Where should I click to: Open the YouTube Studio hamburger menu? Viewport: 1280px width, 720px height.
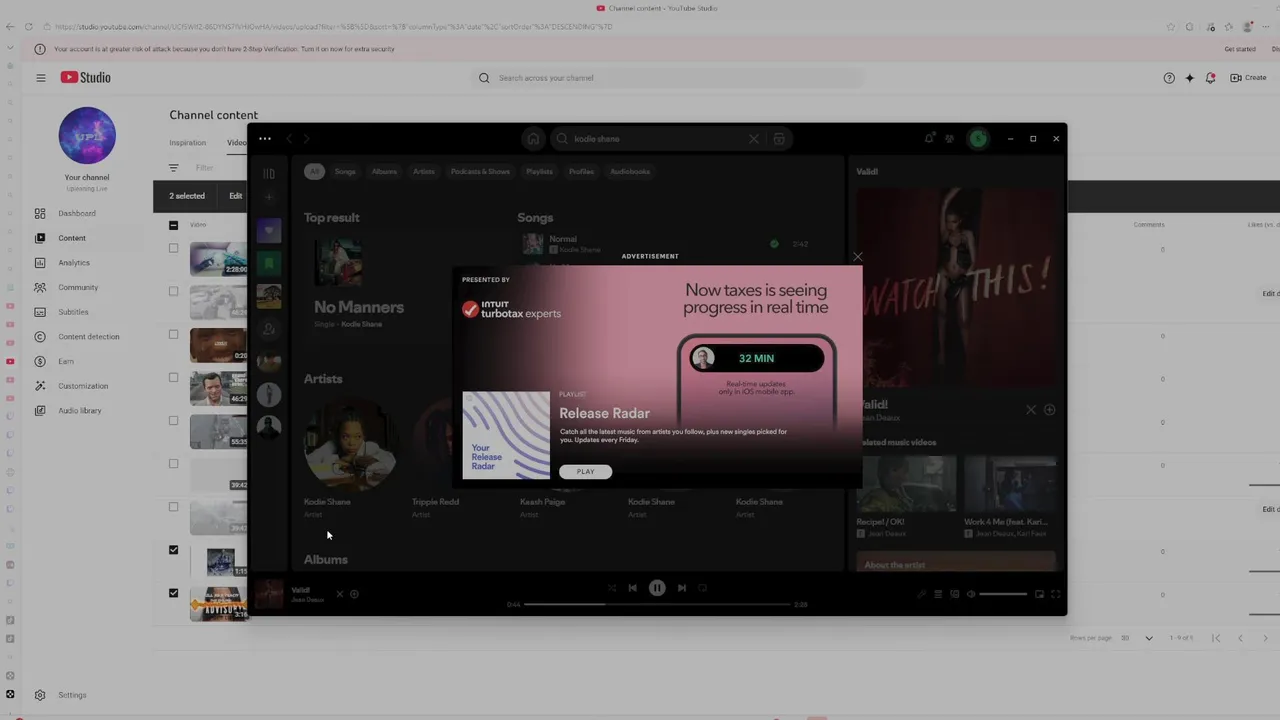point(41,78)
